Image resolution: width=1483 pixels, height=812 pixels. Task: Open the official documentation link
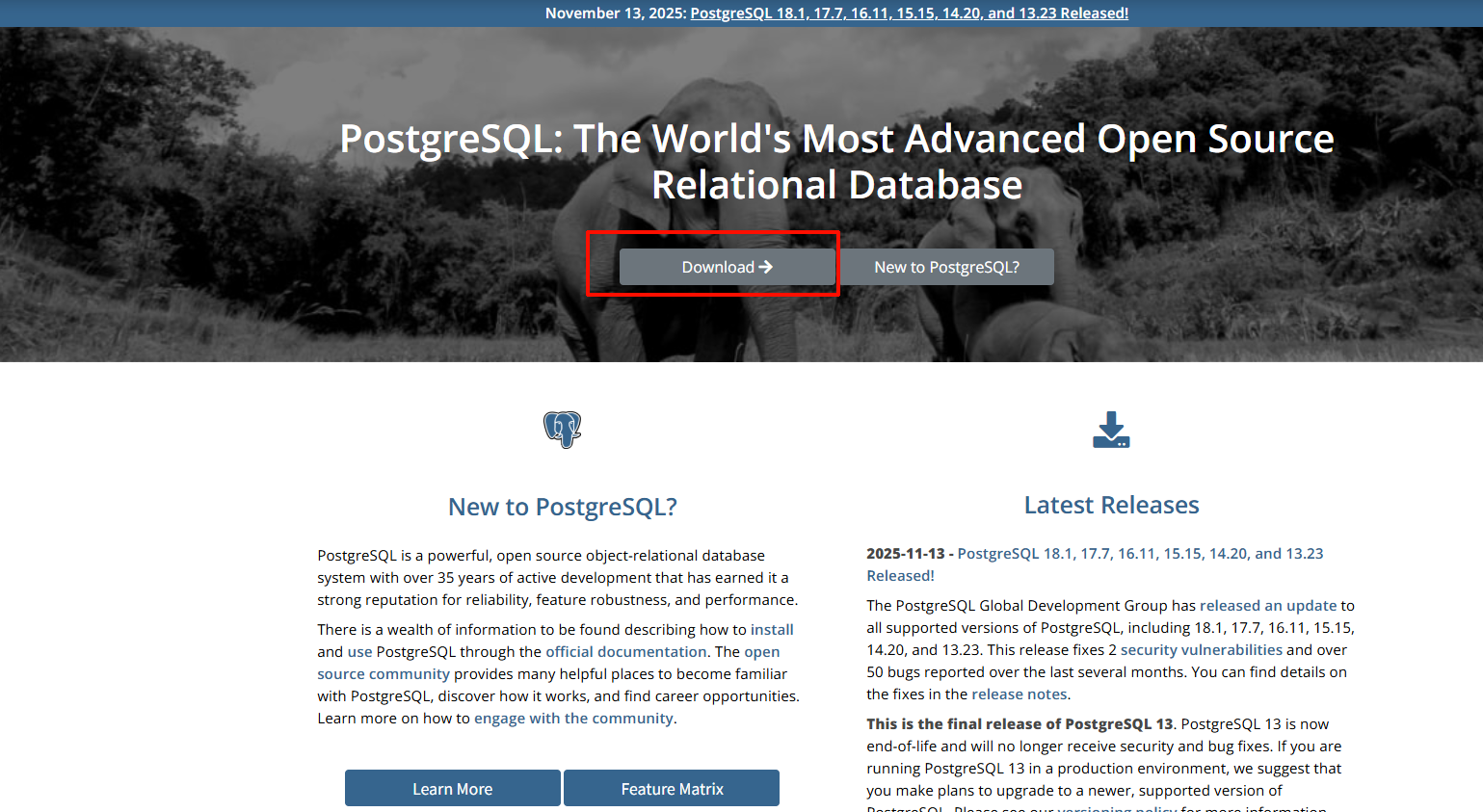[626, 652]
